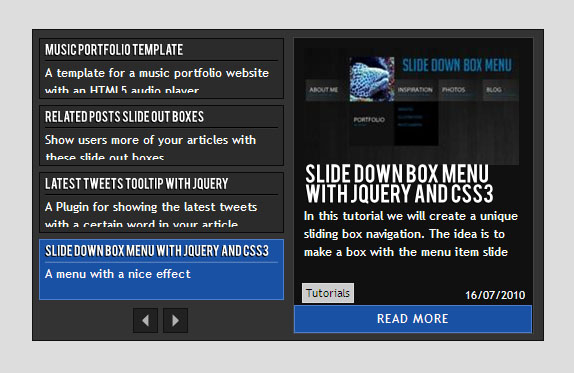Select Latest Tweets Tooltip with jQuery item

click(x=161, y=202)
